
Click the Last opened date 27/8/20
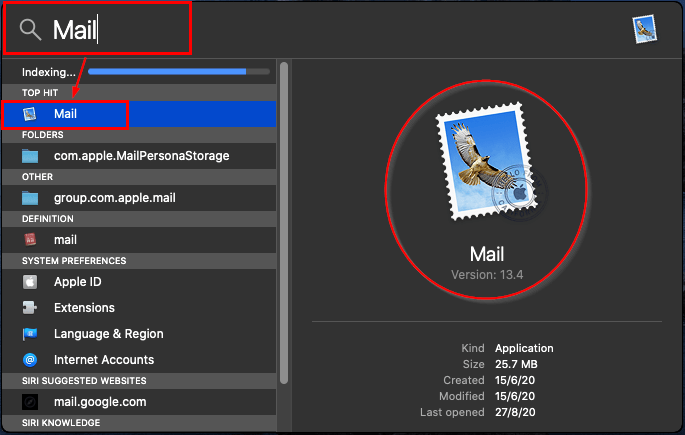[515, 412]
